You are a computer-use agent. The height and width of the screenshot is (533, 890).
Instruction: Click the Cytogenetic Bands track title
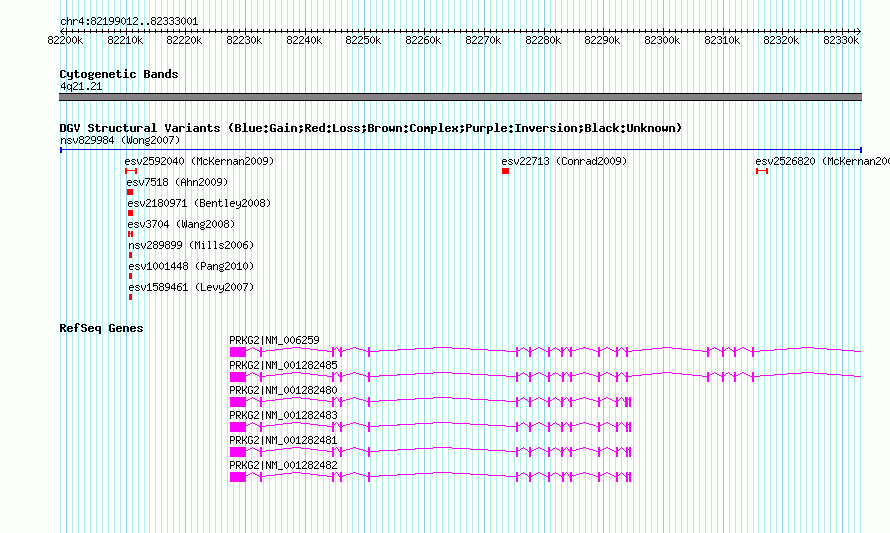click(x=119, y=74)
